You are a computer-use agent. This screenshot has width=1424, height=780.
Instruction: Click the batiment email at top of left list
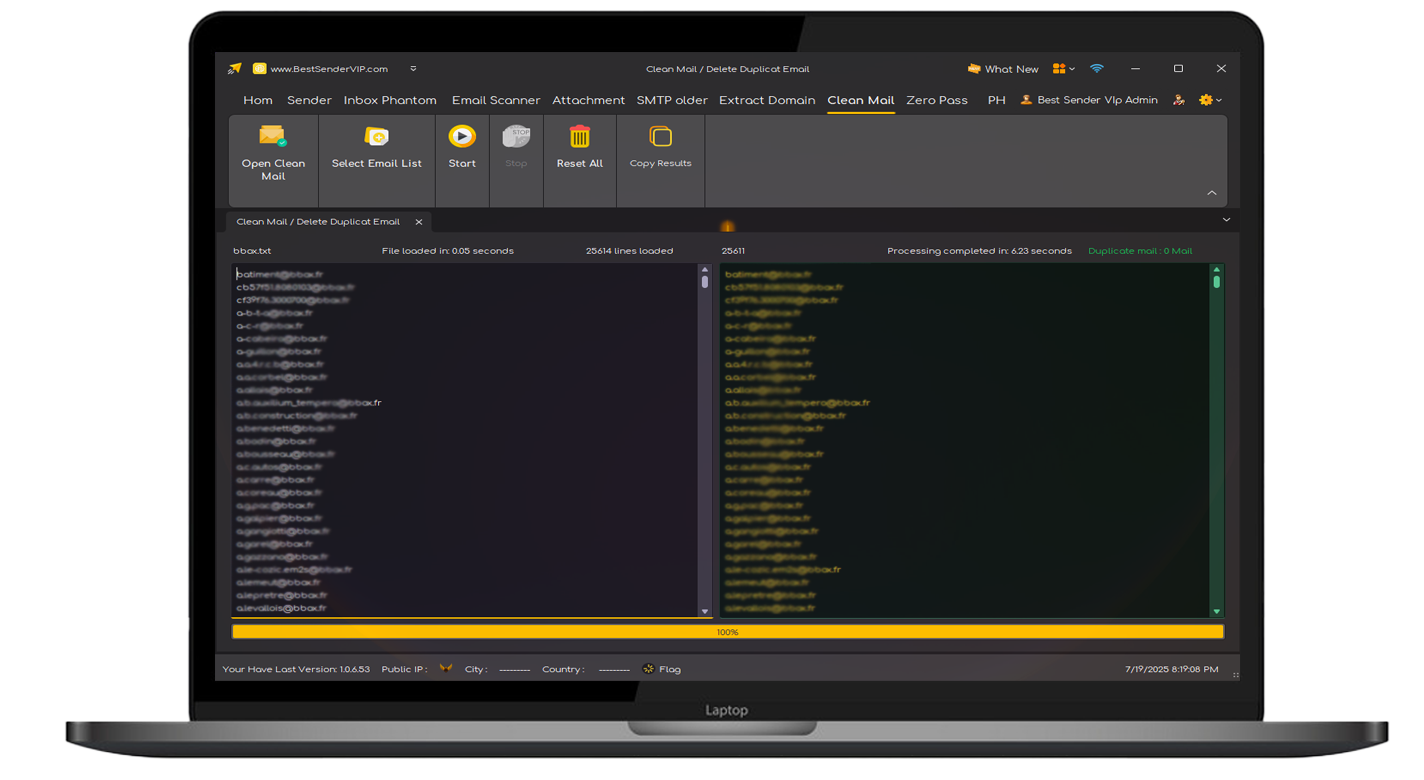pos(279,274)
